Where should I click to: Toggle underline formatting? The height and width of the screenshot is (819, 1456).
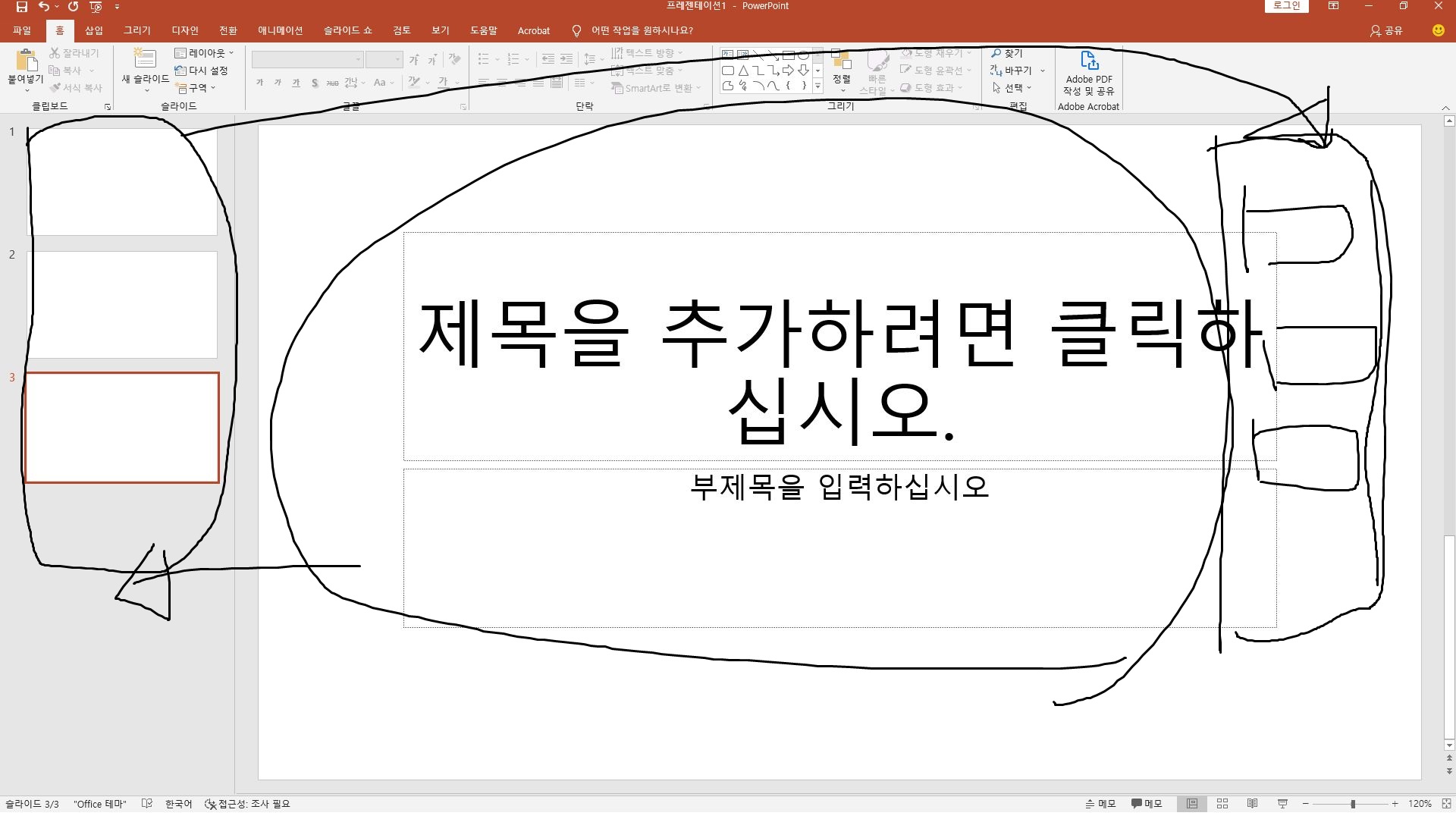tap(296, 83)
